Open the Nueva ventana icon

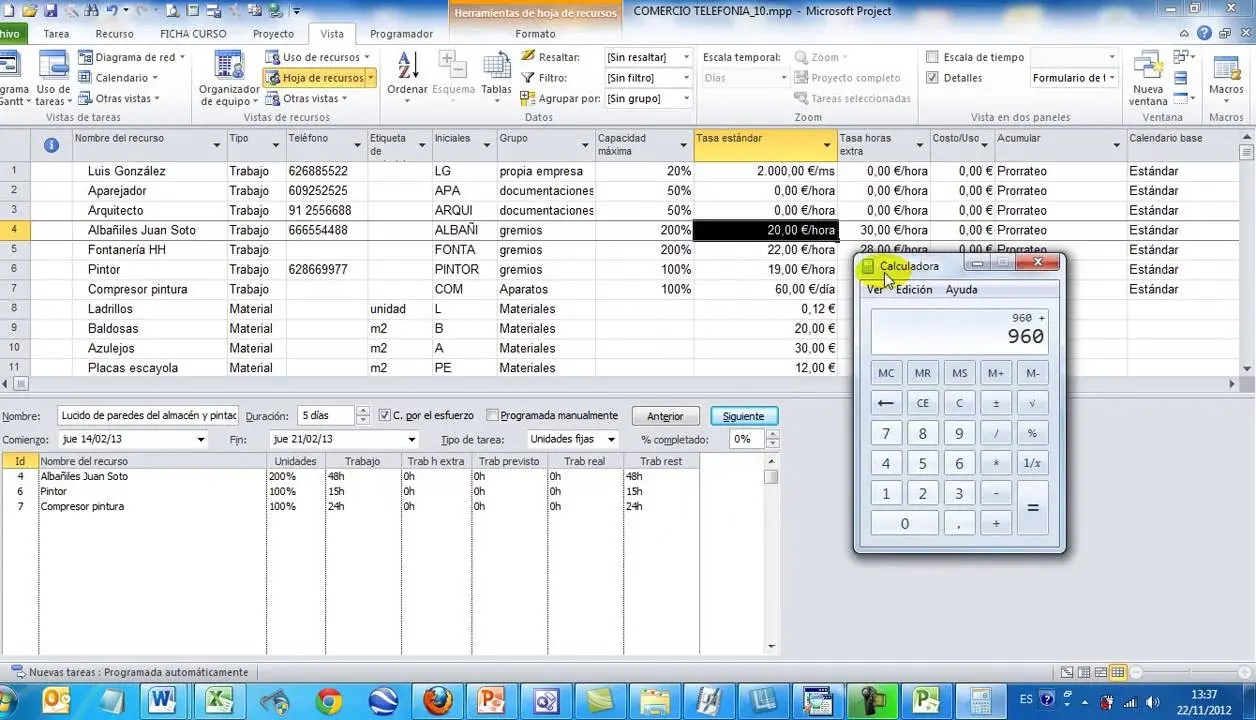point(1148,78)
